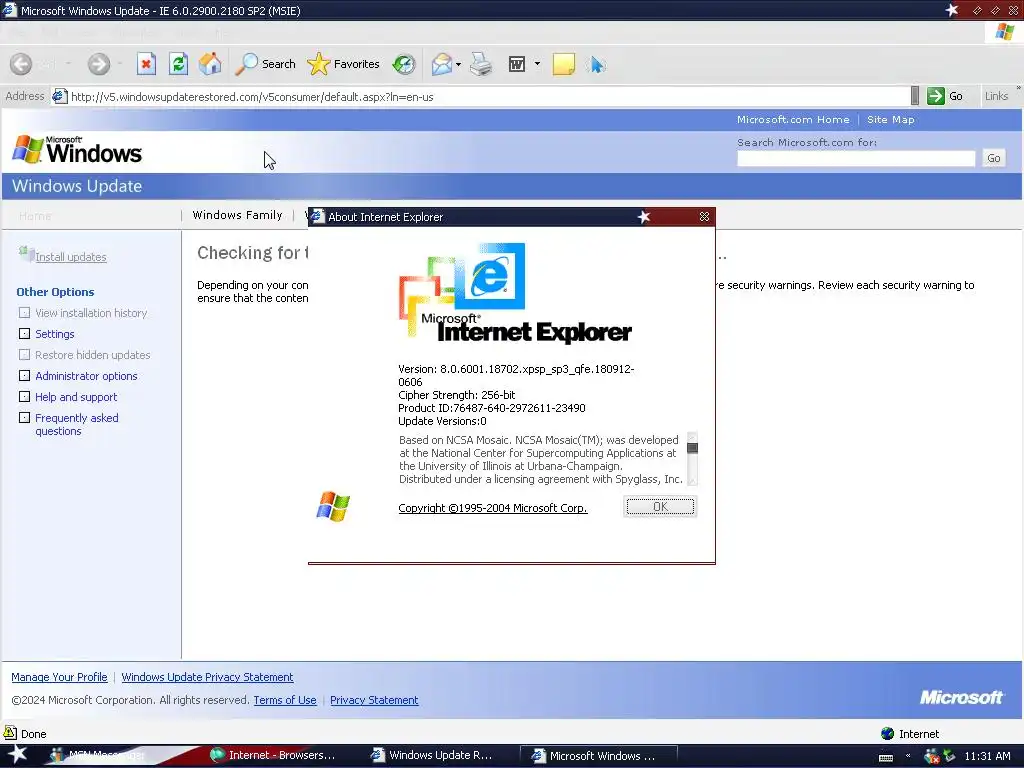Click the Install updates shield icon
Image resolution: width=1024 pixels, height=768 pixels.
click(26, 253)
